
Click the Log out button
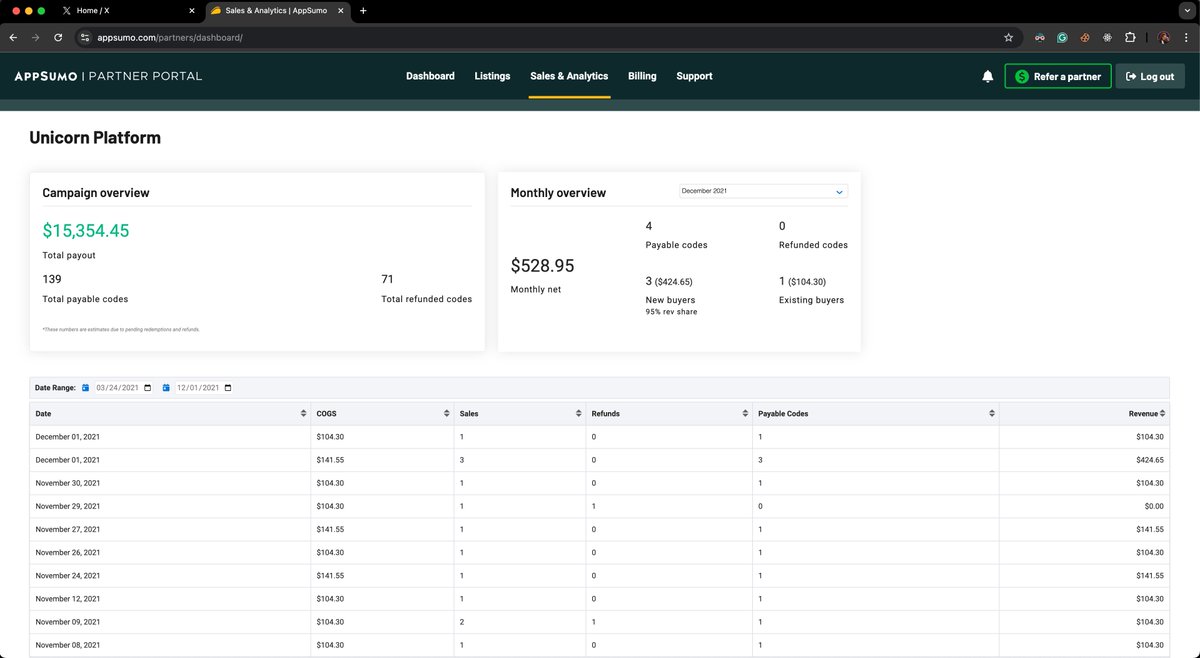[1150, 76]
